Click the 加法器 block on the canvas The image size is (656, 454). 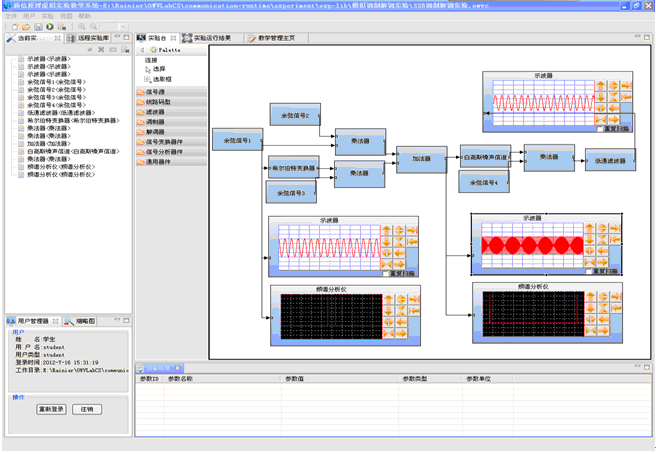tap(420, 159)
